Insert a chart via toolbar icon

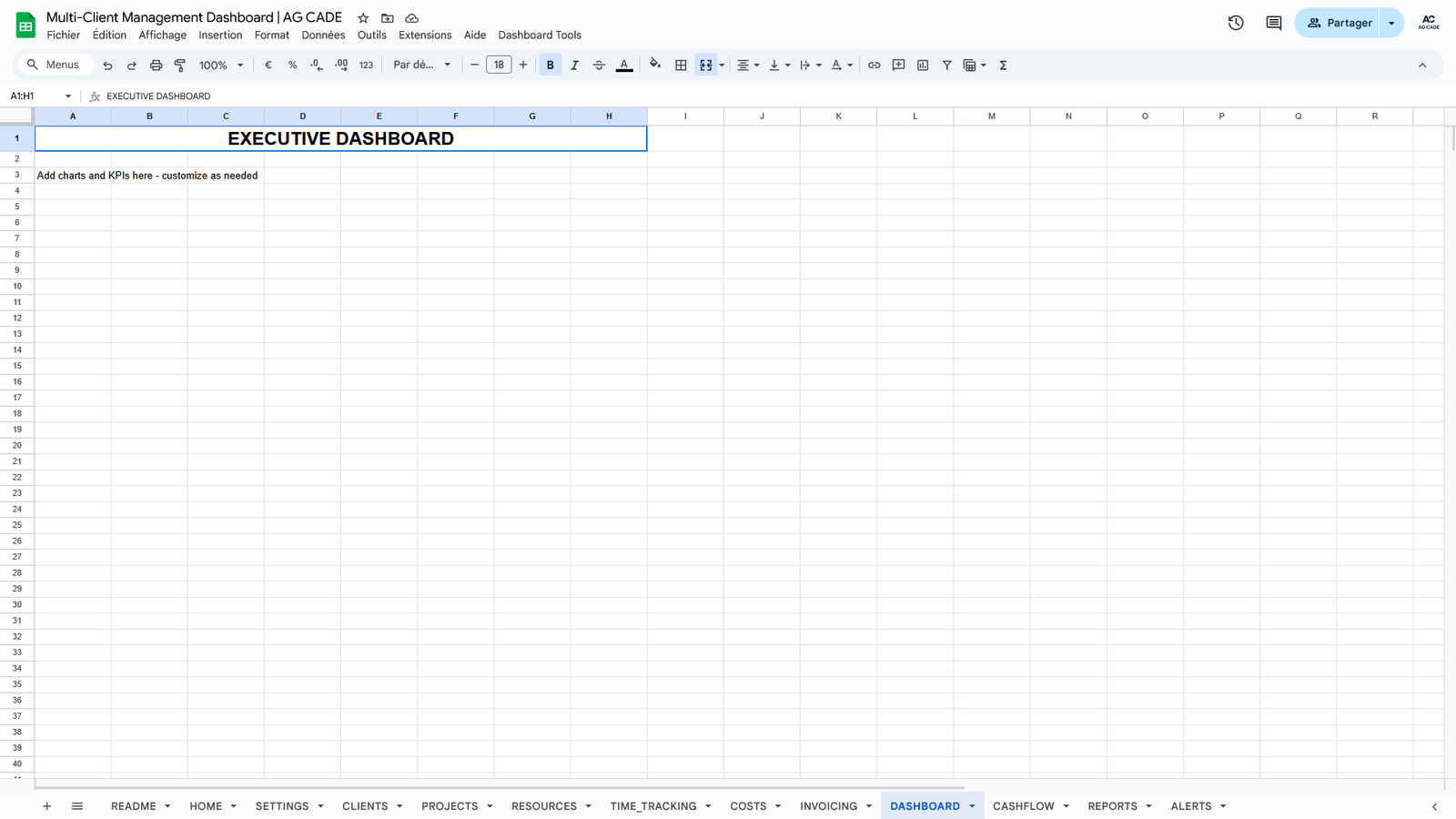923,66
